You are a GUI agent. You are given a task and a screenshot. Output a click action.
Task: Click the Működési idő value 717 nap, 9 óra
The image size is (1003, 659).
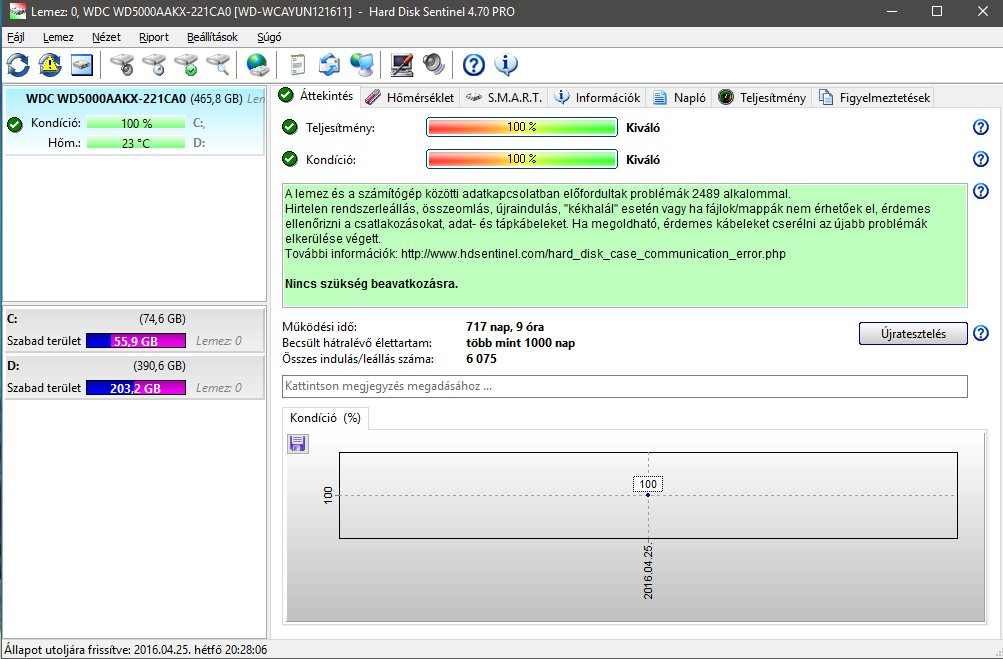pyautogui.click(x=505, y=327)
